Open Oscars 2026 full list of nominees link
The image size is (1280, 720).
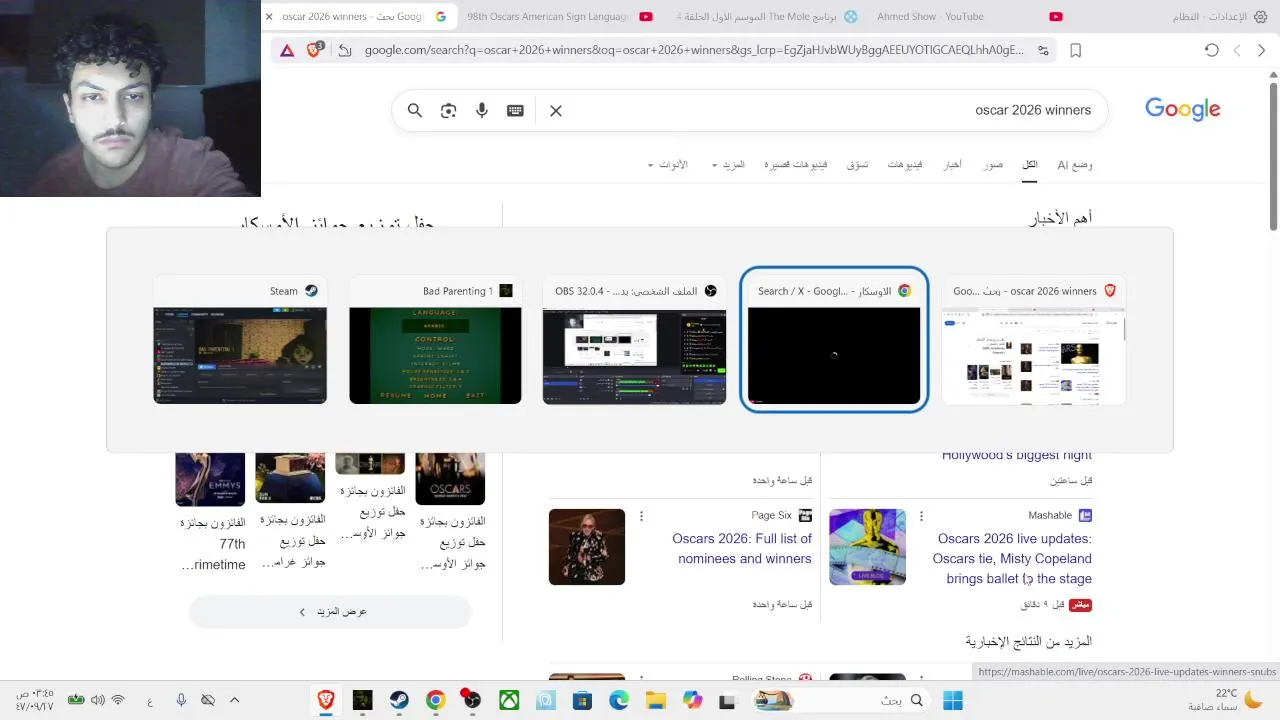[x=742, y=549]
